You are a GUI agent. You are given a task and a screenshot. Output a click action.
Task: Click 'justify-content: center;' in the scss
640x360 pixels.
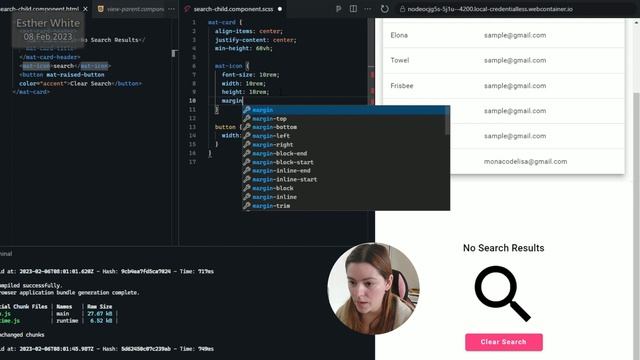coord(256,40)
